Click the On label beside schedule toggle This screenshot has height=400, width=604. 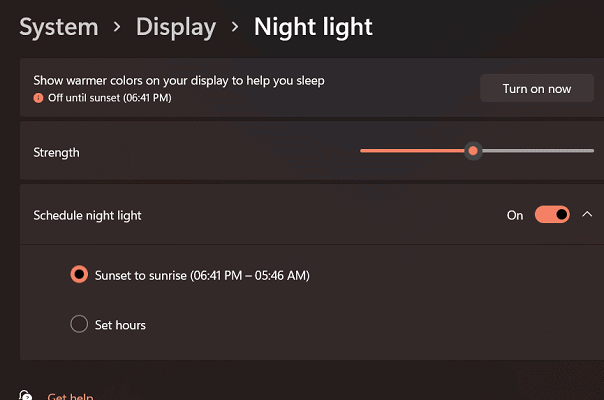515,215
